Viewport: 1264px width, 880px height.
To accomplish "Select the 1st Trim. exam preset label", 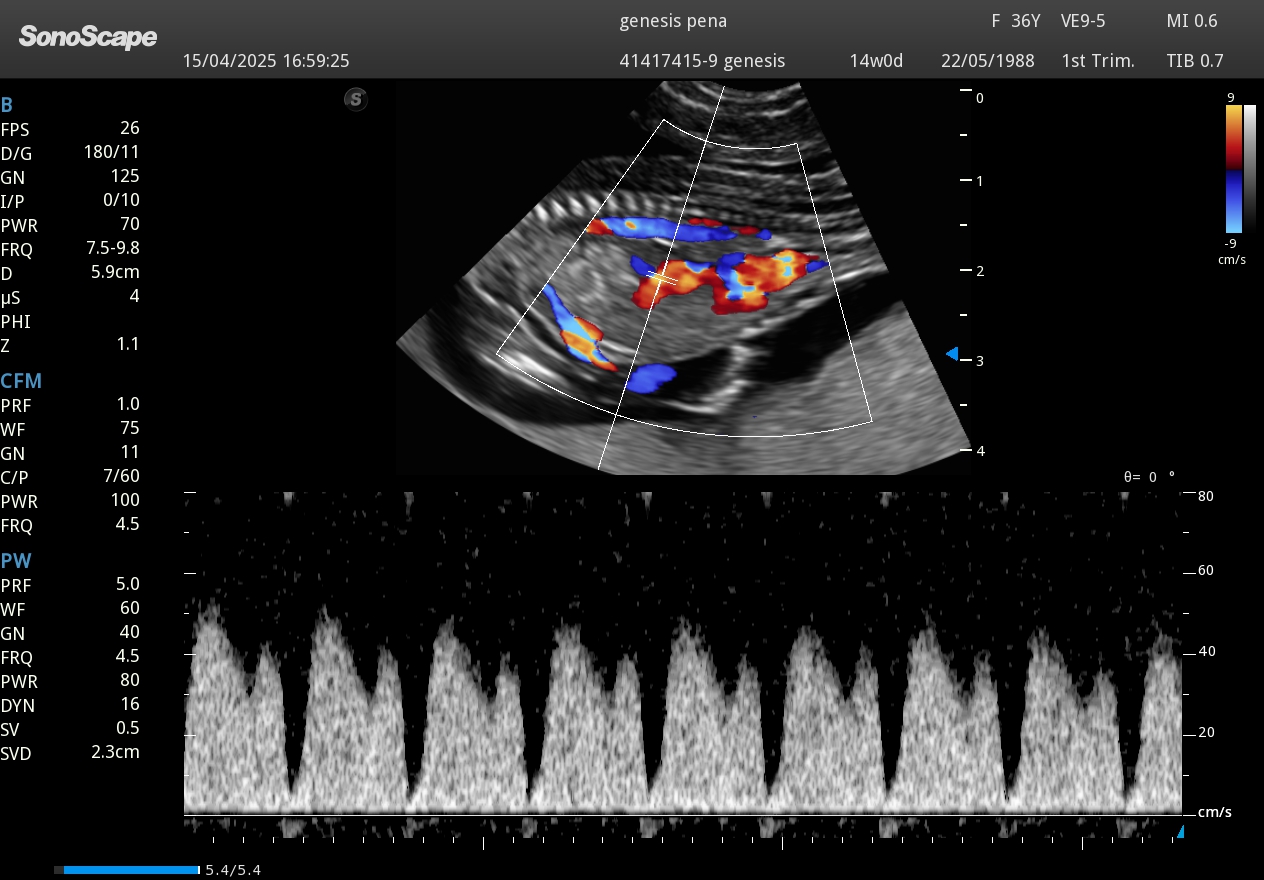I will click(x=1100, y=60).
